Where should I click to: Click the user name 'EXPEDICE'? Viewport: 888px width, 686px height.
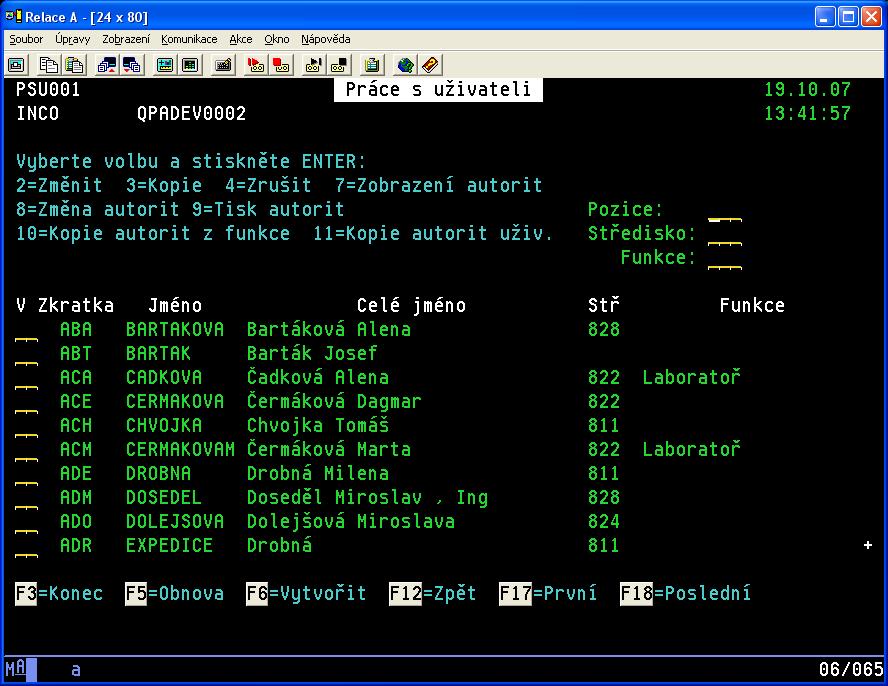[169, 545]
